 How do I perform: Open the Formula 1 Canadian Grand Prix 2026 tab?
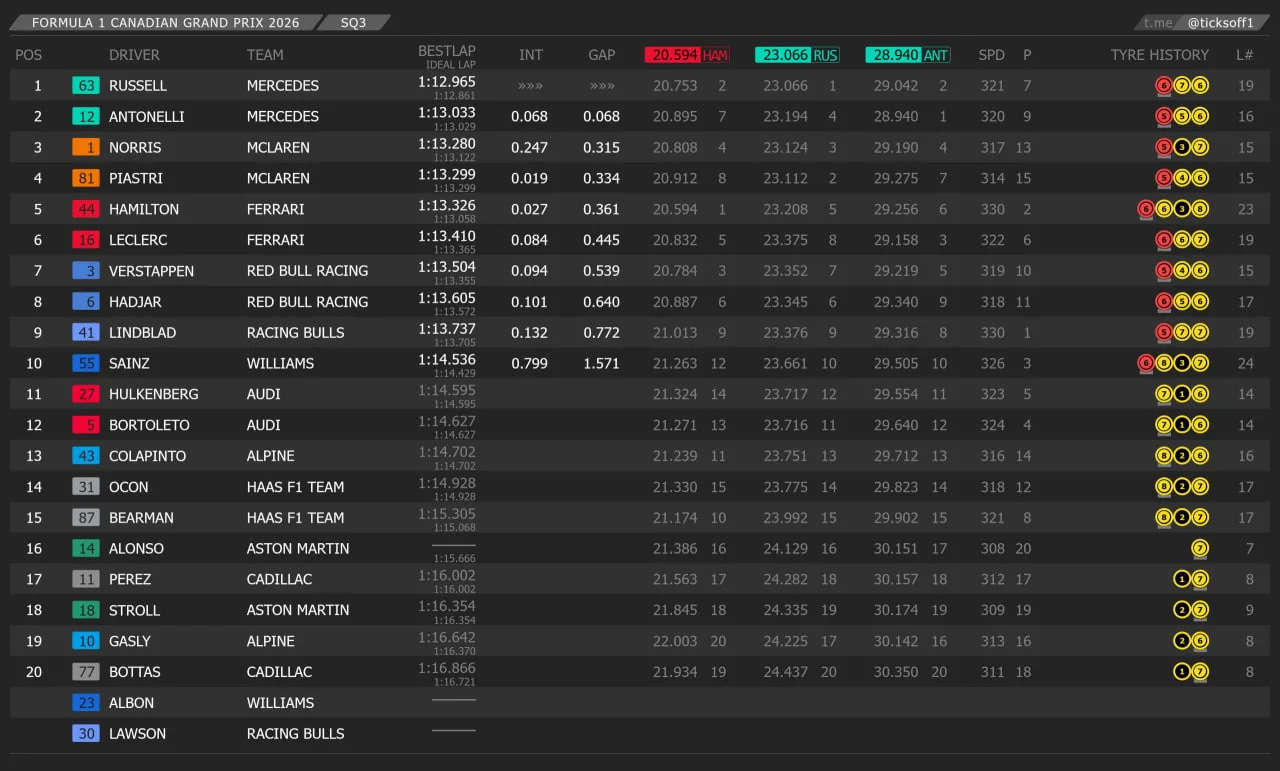click(x=166, y=22)
